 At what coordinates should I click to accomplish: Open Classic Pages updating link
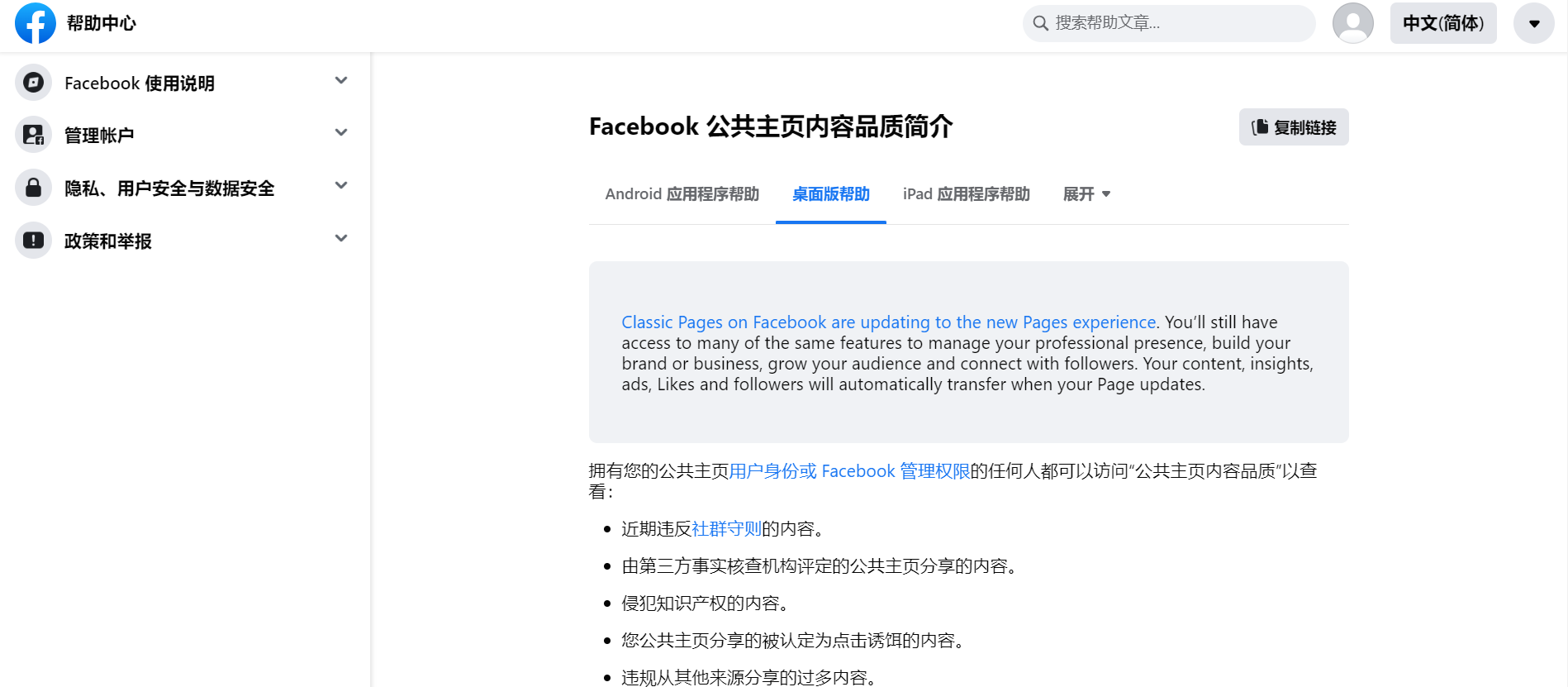click(889, 322)
